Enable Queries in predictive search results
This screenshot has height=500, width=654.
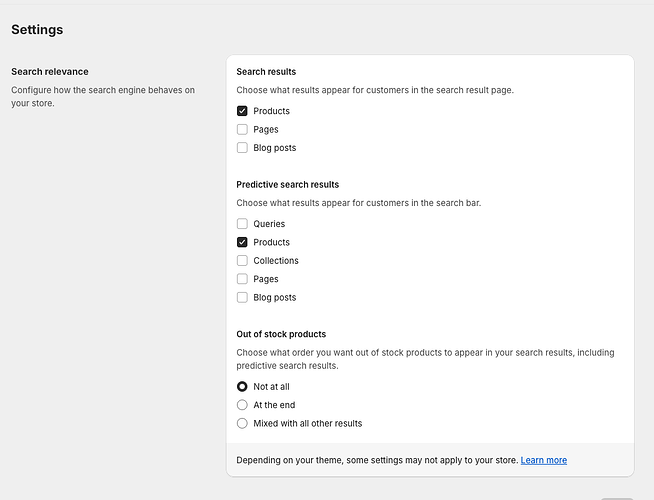pos(242,224)
